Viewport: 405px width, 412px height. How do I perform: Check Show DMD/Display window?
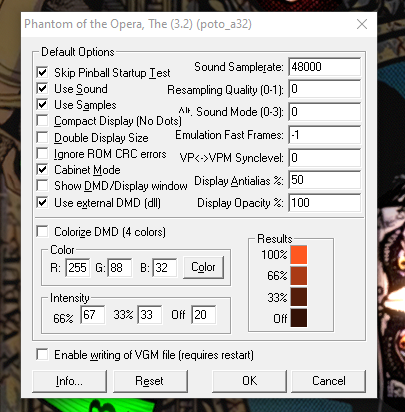point(42,186)
